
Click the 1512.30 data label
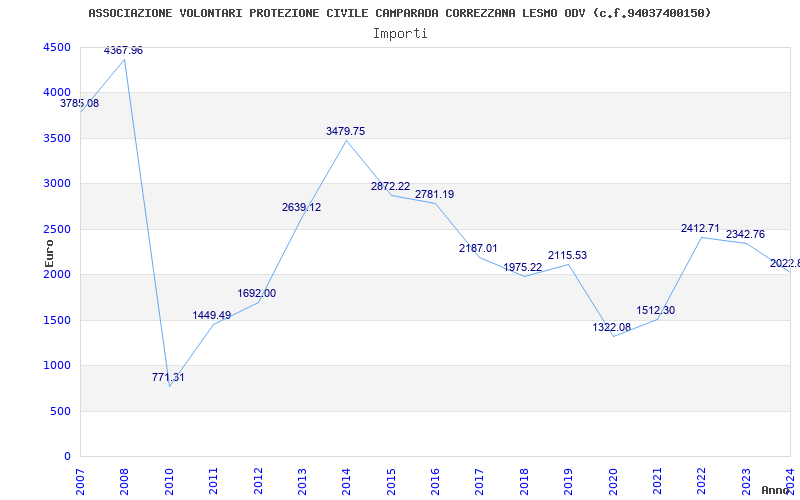tap(656, 311)
